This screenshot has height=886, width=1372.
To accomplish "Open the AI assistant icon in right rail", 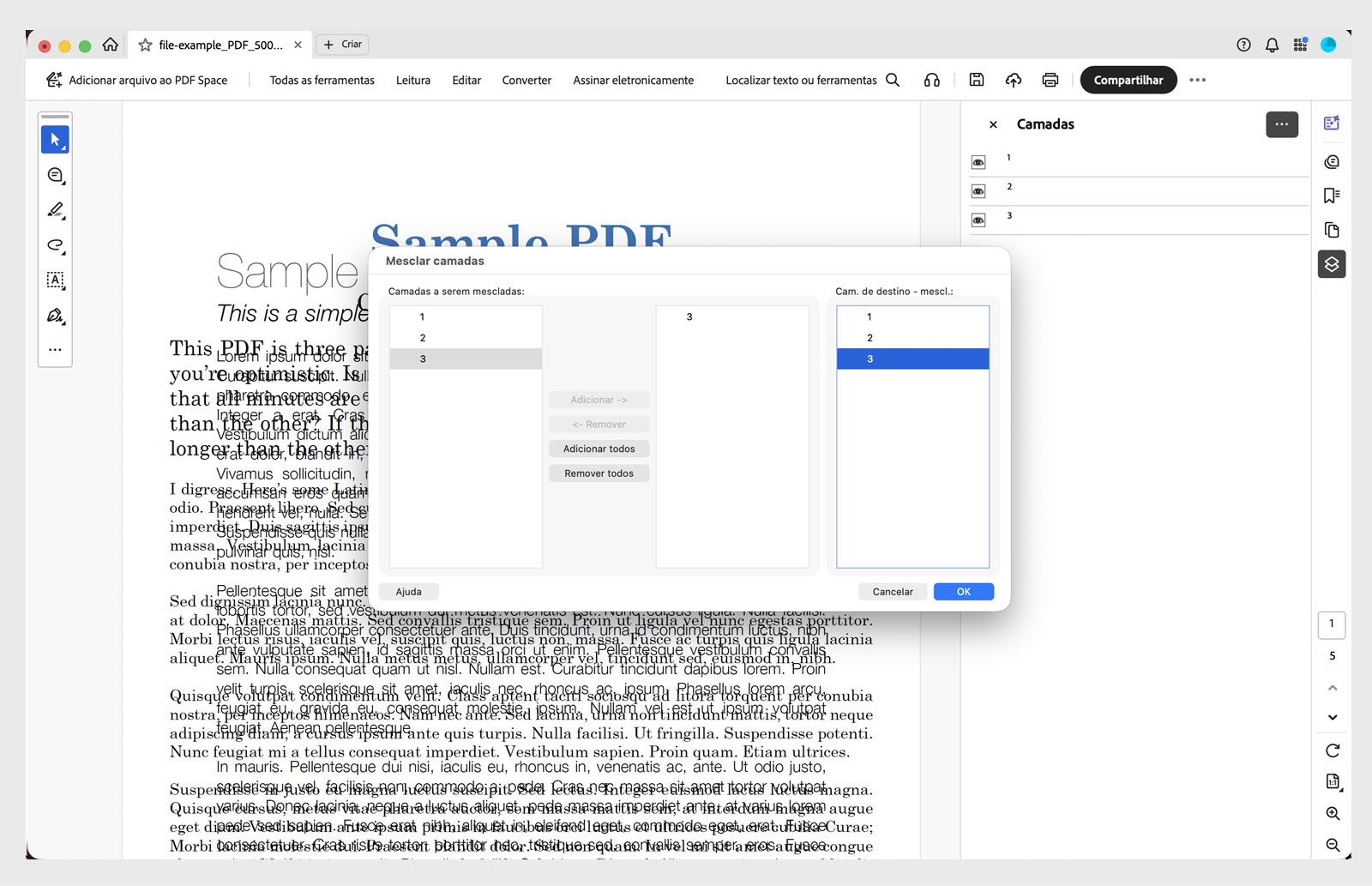I will 1332,124.
